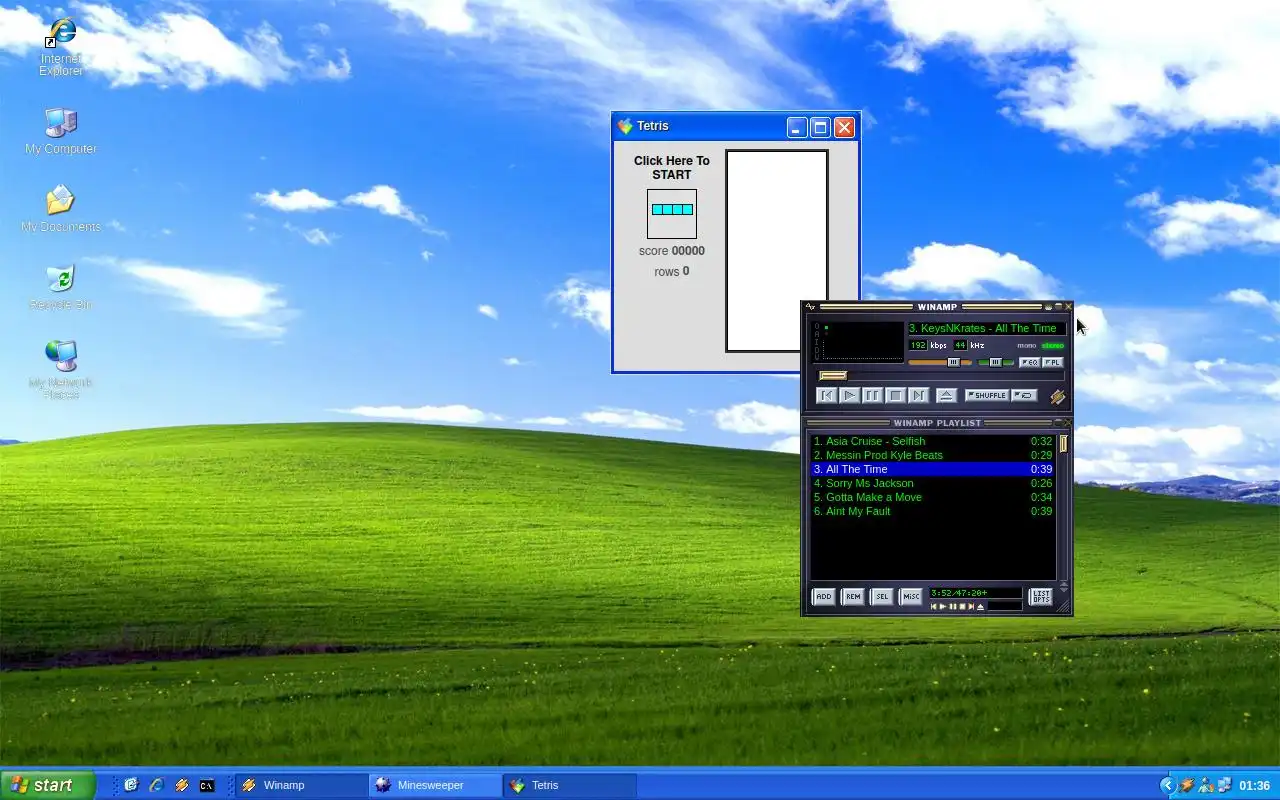Image resolution: width=1280 pixels, height=800 pixels.
Task: Toggle the PL playlist window button
Action: click(x=1052, y=362)
